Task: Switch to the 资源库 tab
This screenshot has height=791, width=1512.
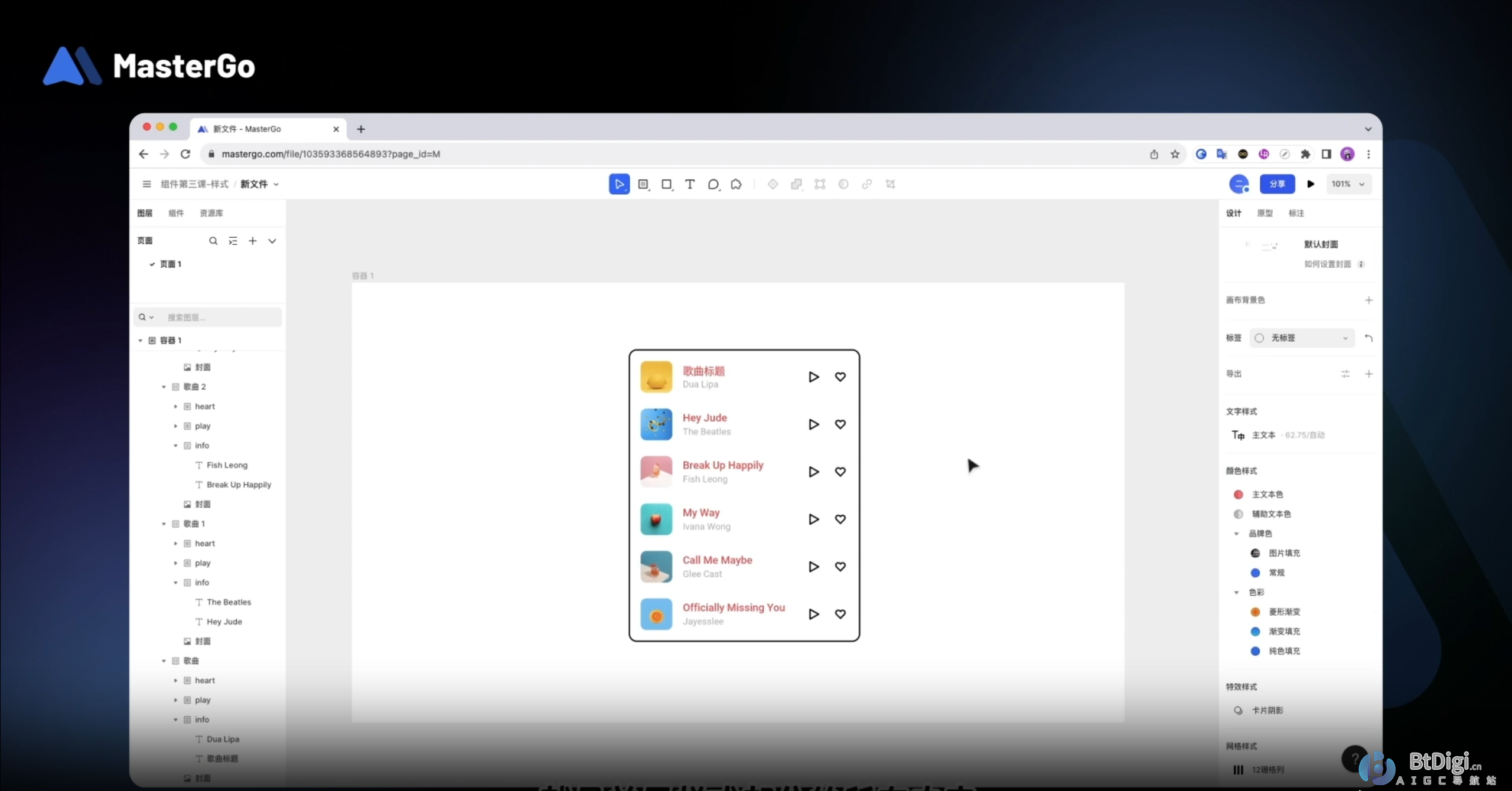Action: tap(211, 213)
